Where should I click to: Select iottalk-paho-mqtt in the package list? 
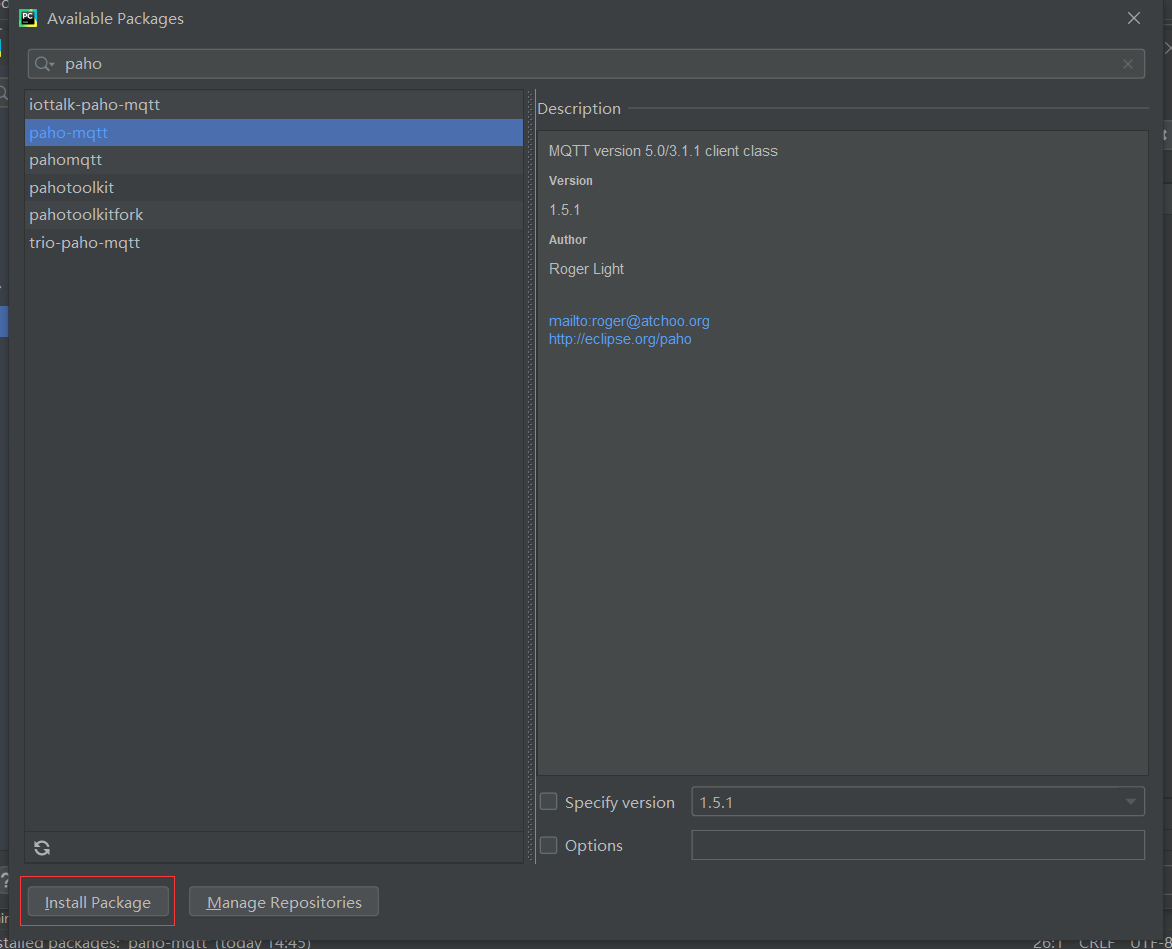[274, 105]
